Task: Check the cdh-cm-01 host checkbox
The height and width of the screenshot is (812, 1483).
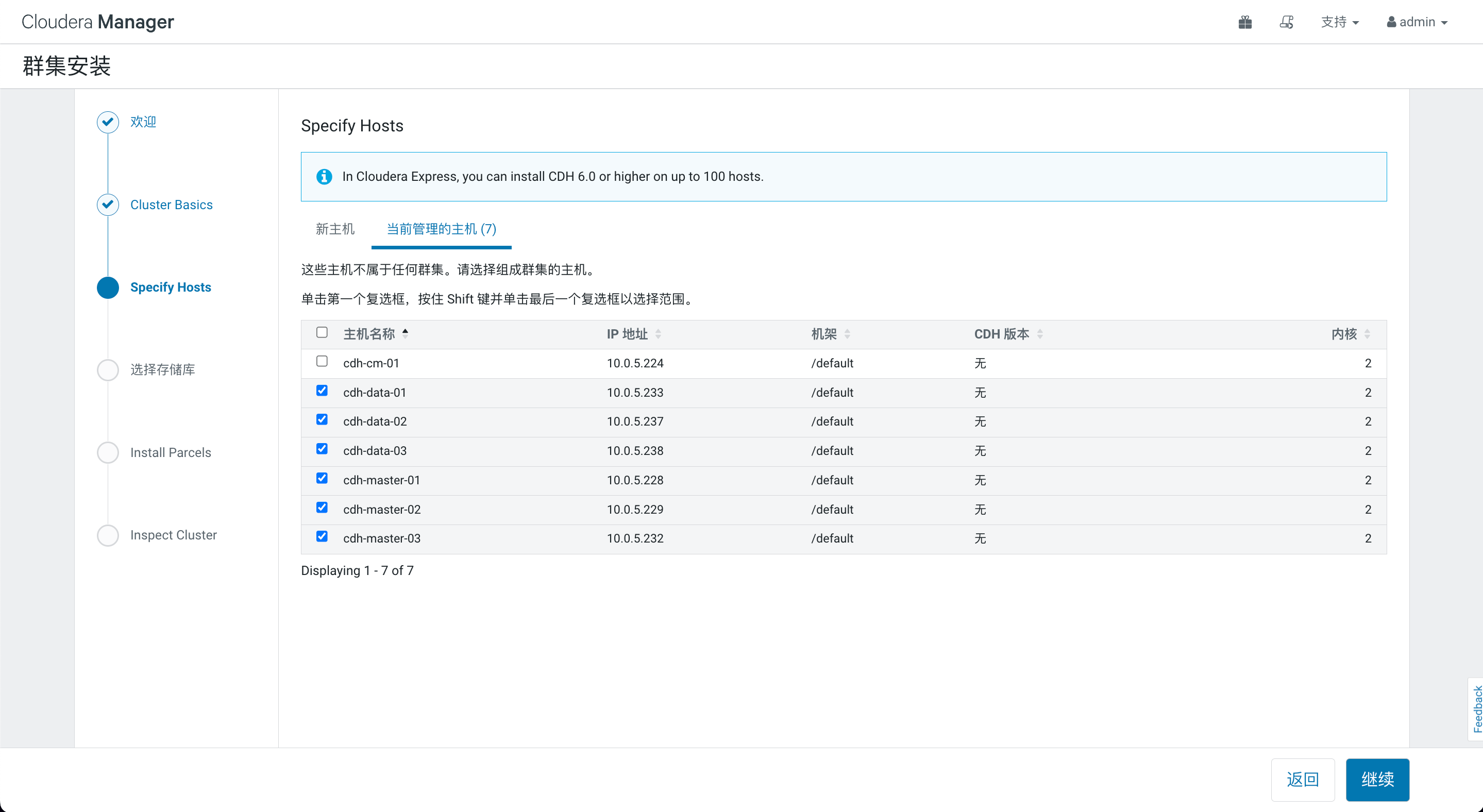Action: 322,361
